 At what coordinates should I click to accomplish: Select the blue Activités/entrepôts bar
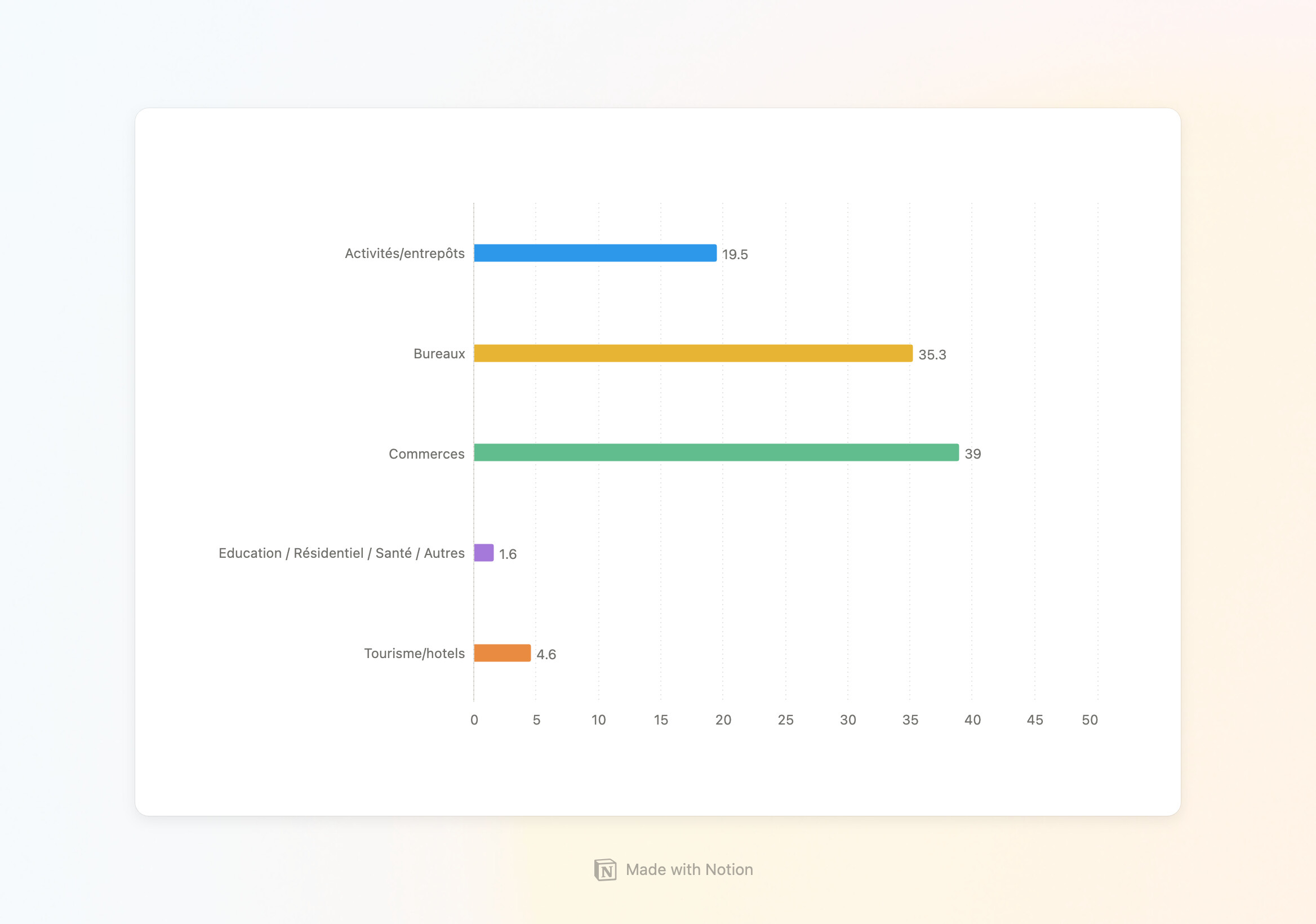tap(595, 253)
